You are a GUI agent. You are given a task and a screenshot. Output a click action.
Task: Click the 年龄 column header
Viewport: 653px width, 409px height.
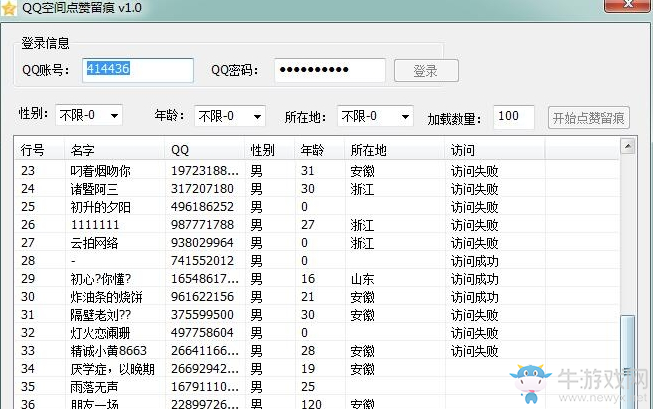(x=320, y=150)
